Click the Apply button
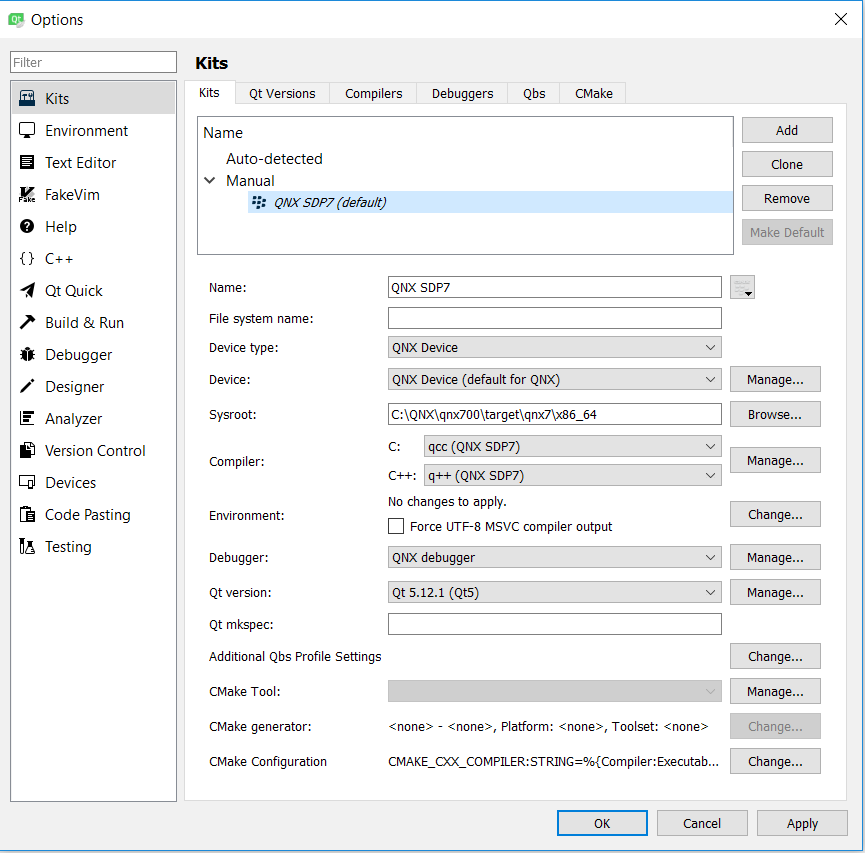Image resolution: width=865 pixels, height=853 pixels. point(802,823)
